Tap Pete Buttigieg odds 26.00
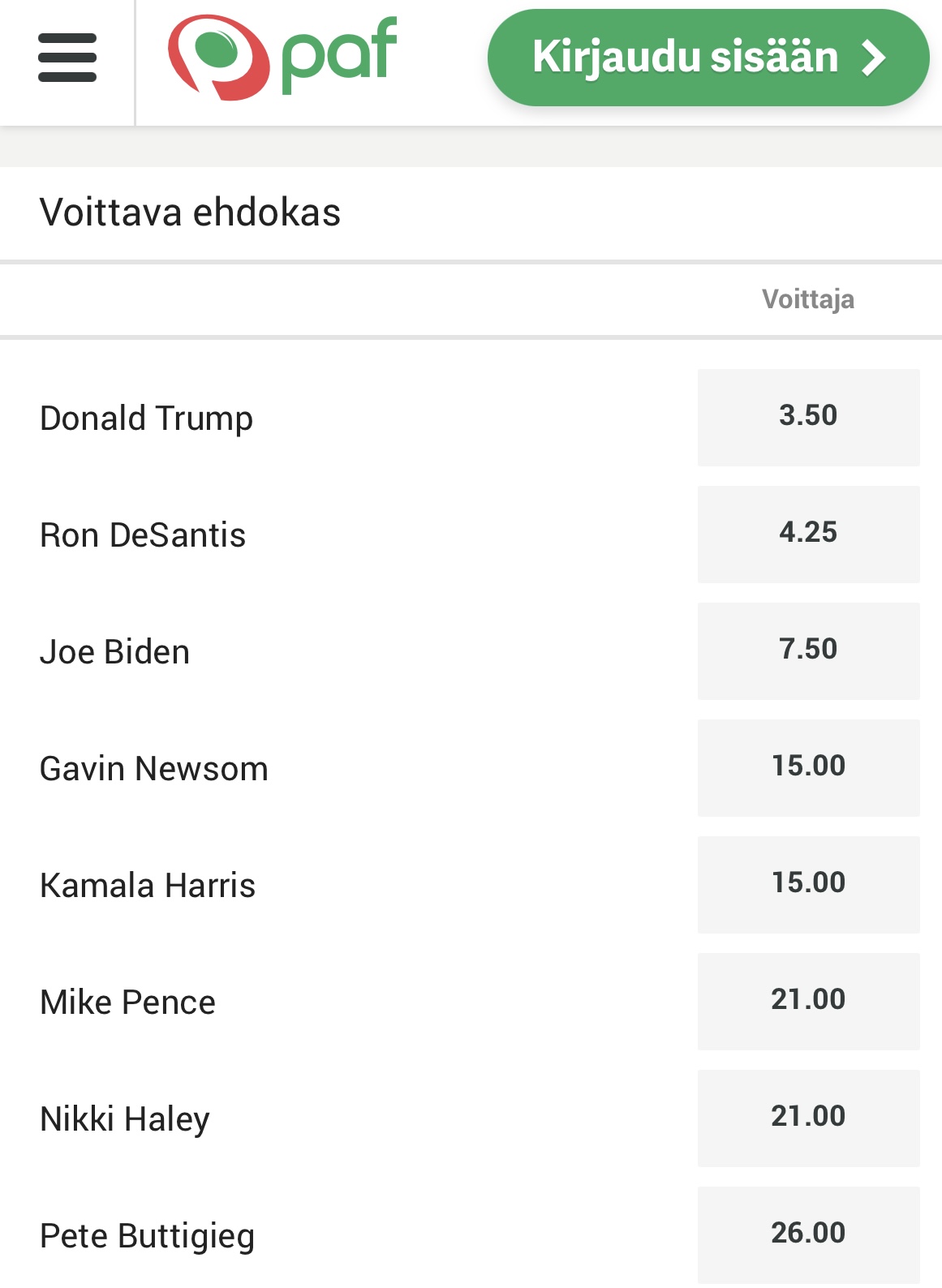The height and width of the screenshot is (1288, 942). [x=808, y=1234]
